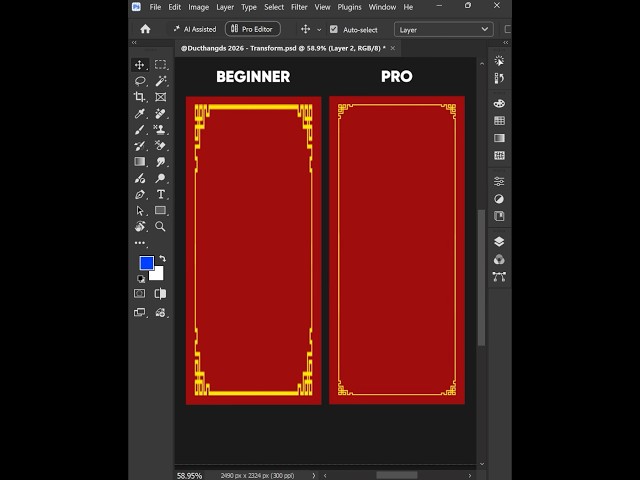Reset to default foreground and background colors
The image size is (640, 480).
pyautogui.click(x=141, y=279)
